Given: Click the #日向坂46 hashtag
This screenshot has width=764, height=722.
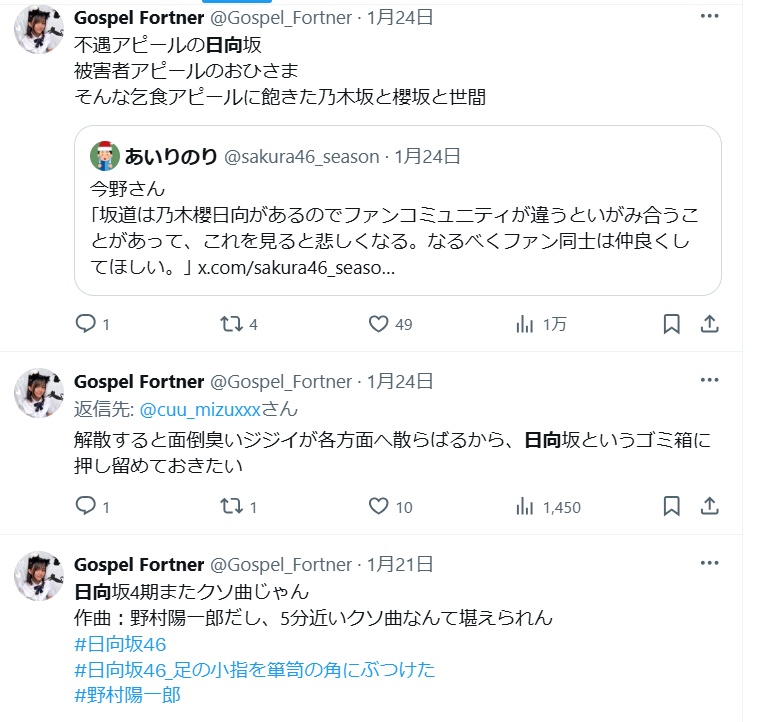Looking at the screenshot, I should point(120,644).
